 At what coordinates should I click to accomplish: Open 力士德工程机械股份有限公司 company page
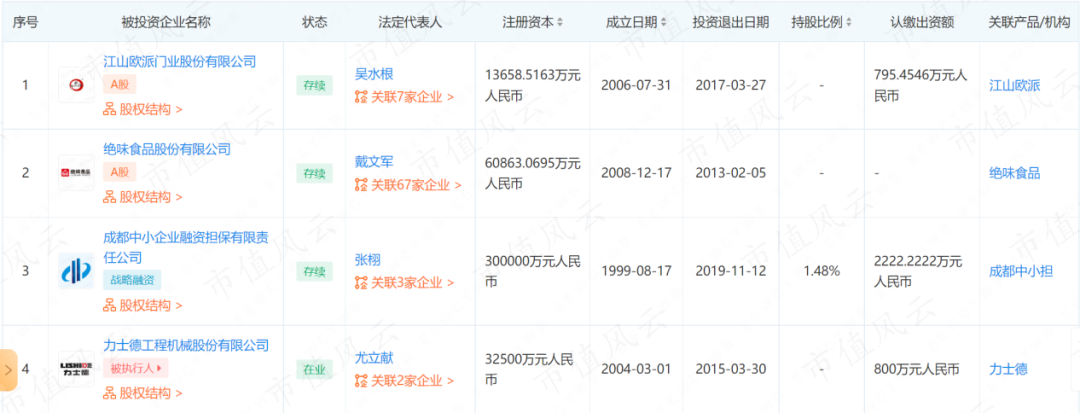185,346
